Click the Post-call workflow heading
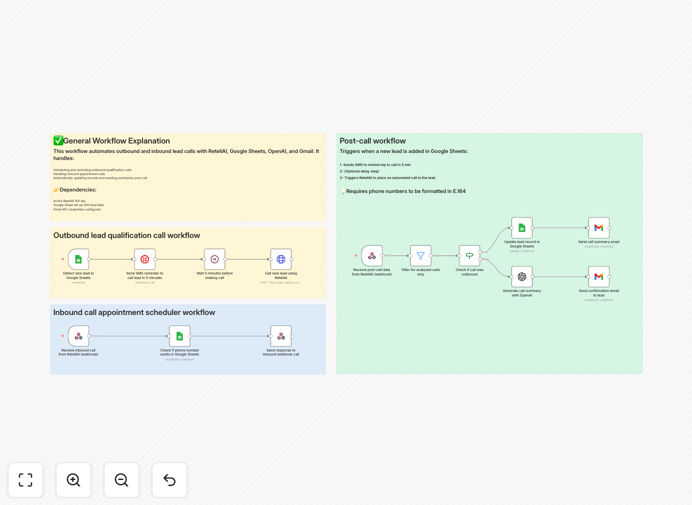 (x=372, y=141)
